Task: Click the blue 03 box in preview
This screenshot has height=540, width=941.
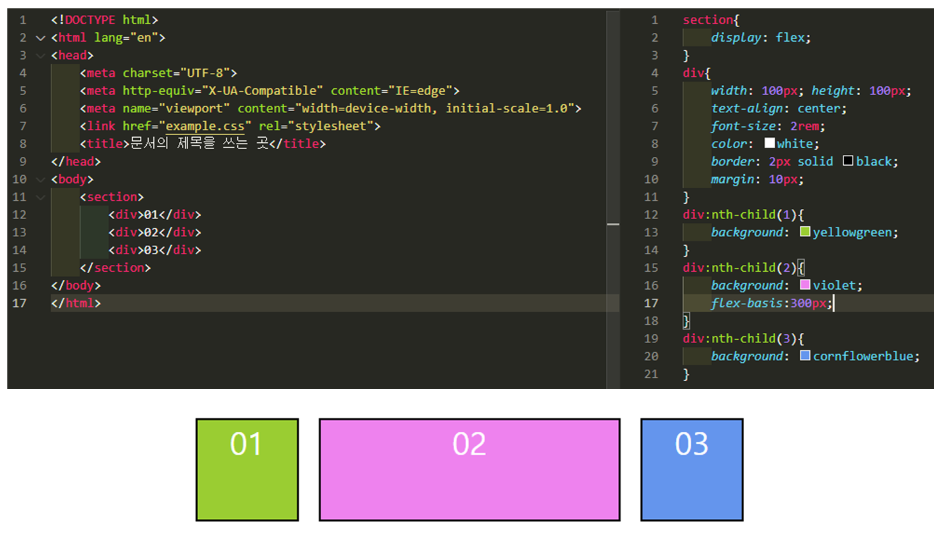Action: click(x=692, y=470)
